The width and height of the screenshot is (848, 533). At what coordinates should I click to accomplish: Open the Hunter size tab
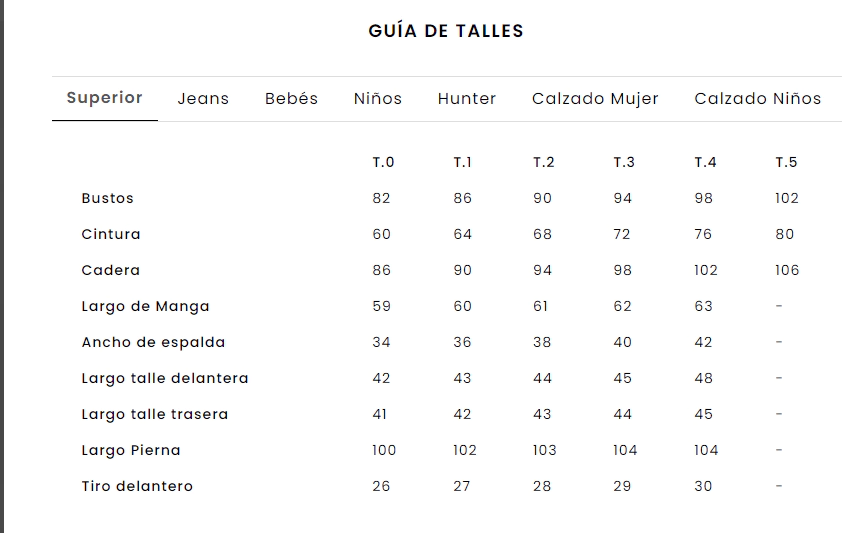point(467,98)
